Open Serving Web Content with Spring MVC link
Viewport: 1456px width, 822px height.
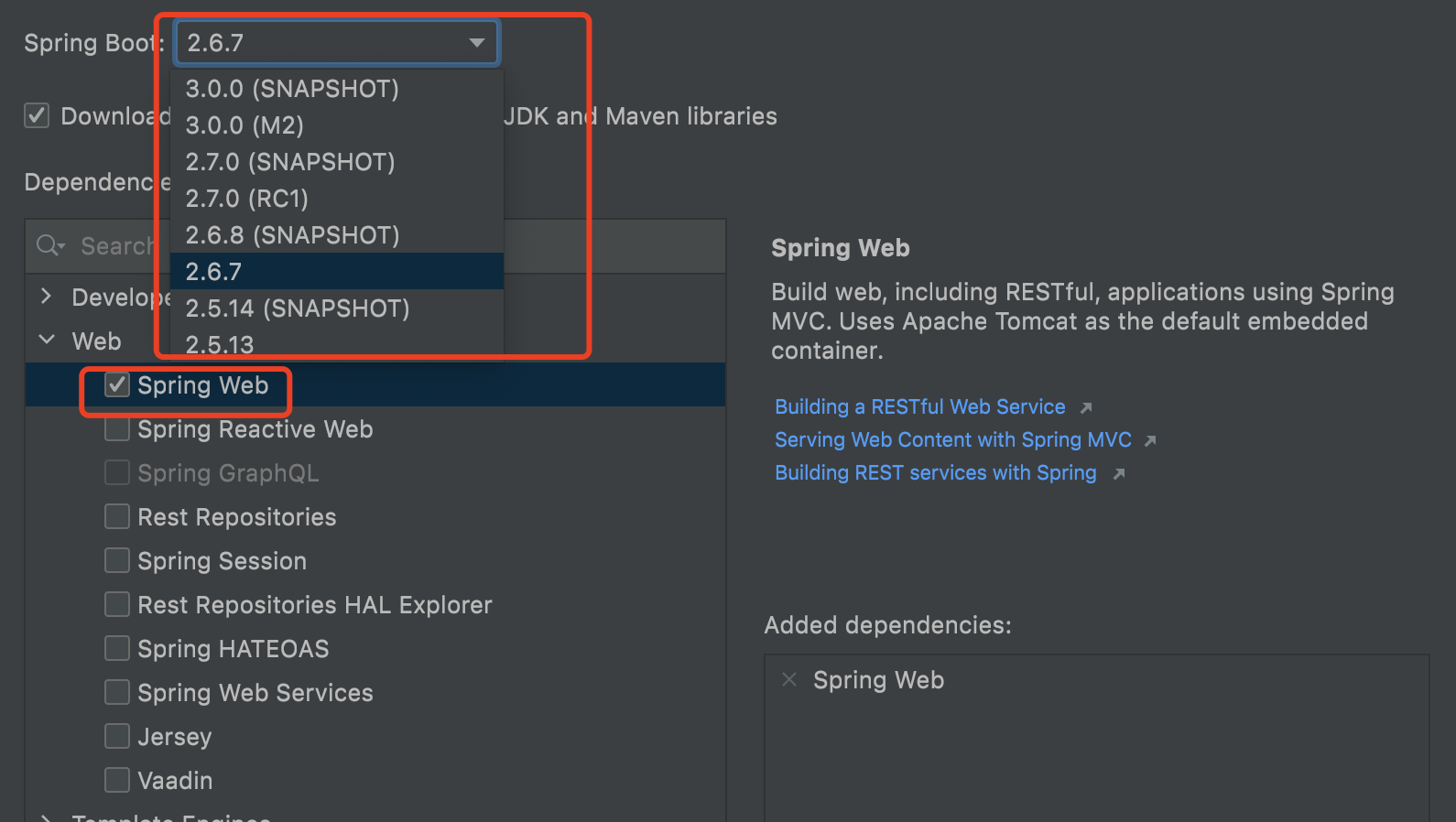point(952,440)
